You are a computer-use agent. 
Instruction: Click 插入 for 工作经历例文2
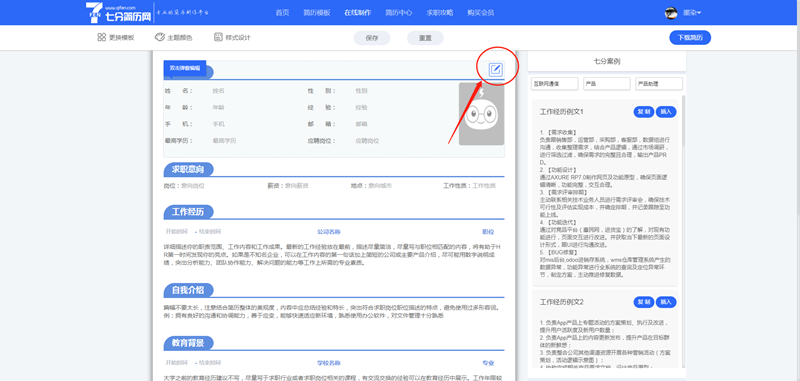pos(666,302)
